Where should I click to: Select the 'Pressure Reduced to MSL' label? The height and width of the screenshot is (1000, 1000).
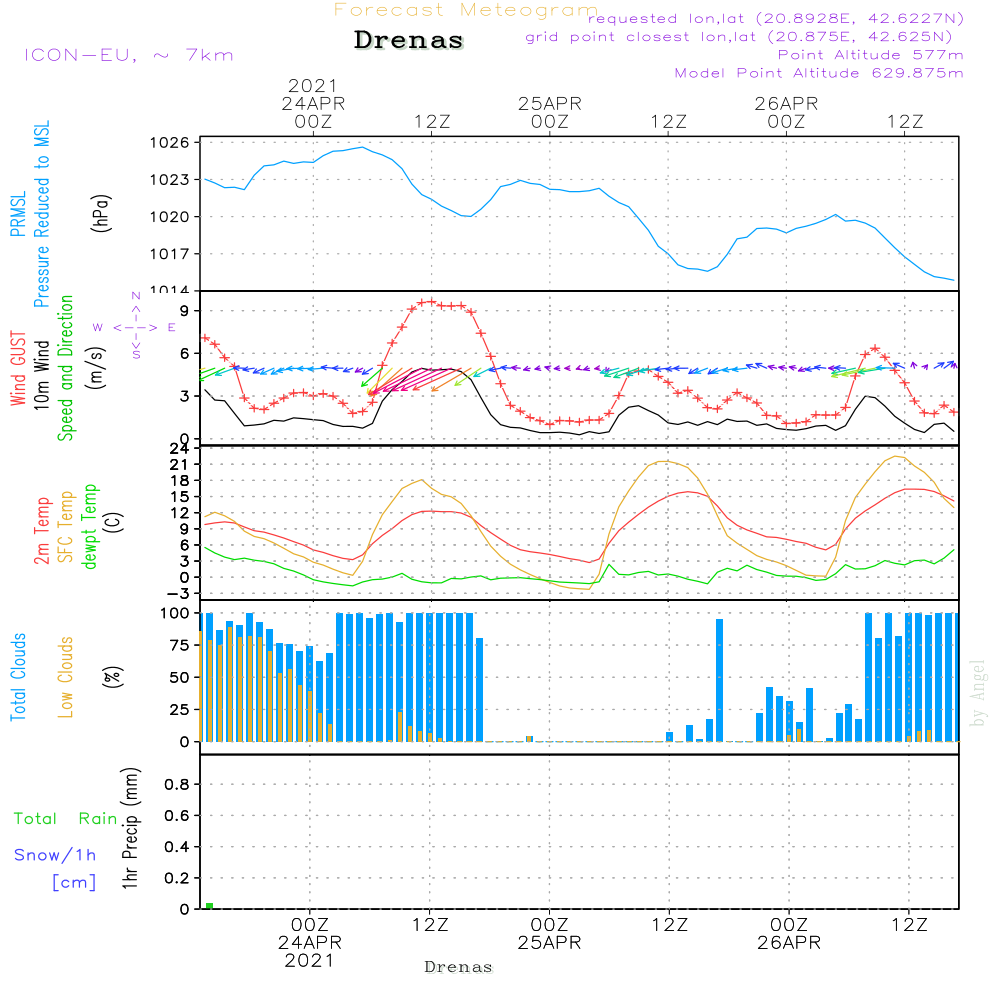click(41, 214)
